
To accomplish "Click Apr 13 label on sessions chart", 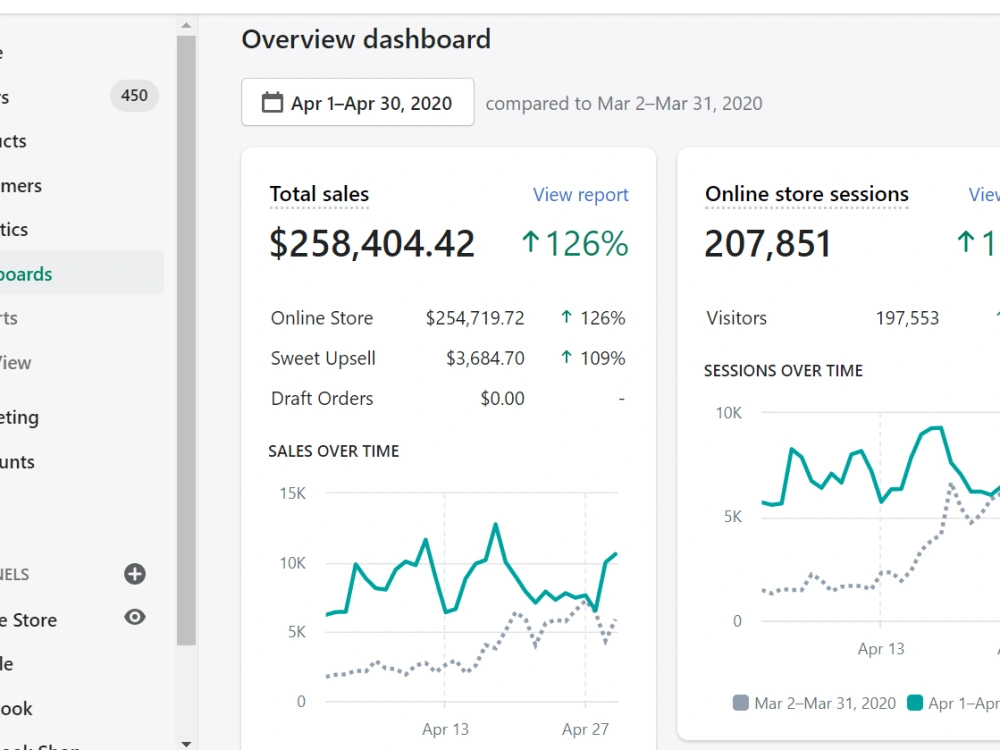I will click(881, 649).
